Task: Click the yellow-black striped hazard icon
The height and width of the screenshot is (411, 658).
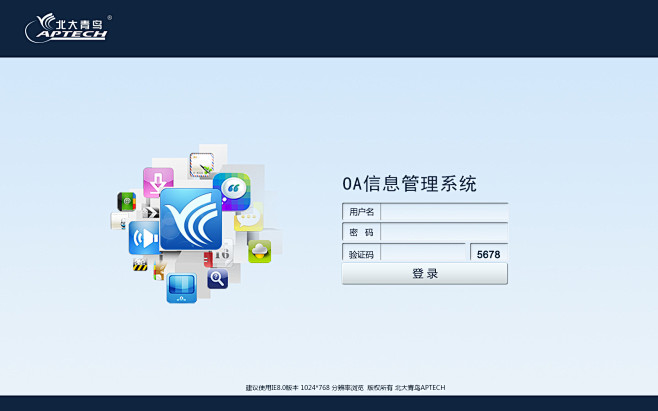Action: coord(140,264)
